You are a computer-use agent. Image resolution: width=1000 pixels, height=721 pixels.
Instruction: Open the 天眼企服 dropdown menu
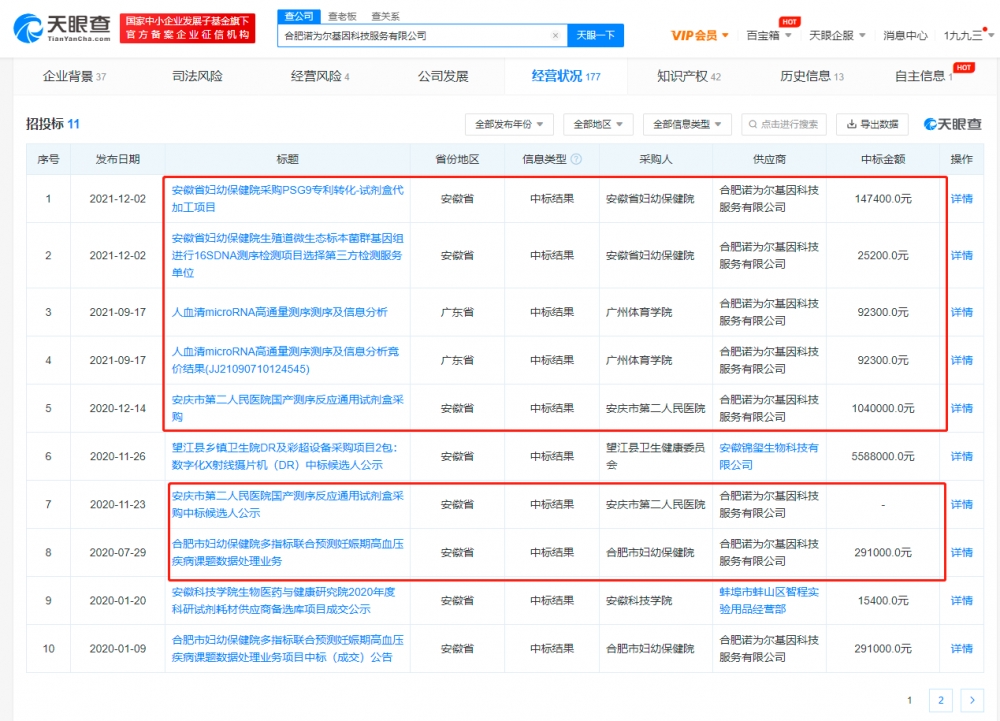(837, 36)
